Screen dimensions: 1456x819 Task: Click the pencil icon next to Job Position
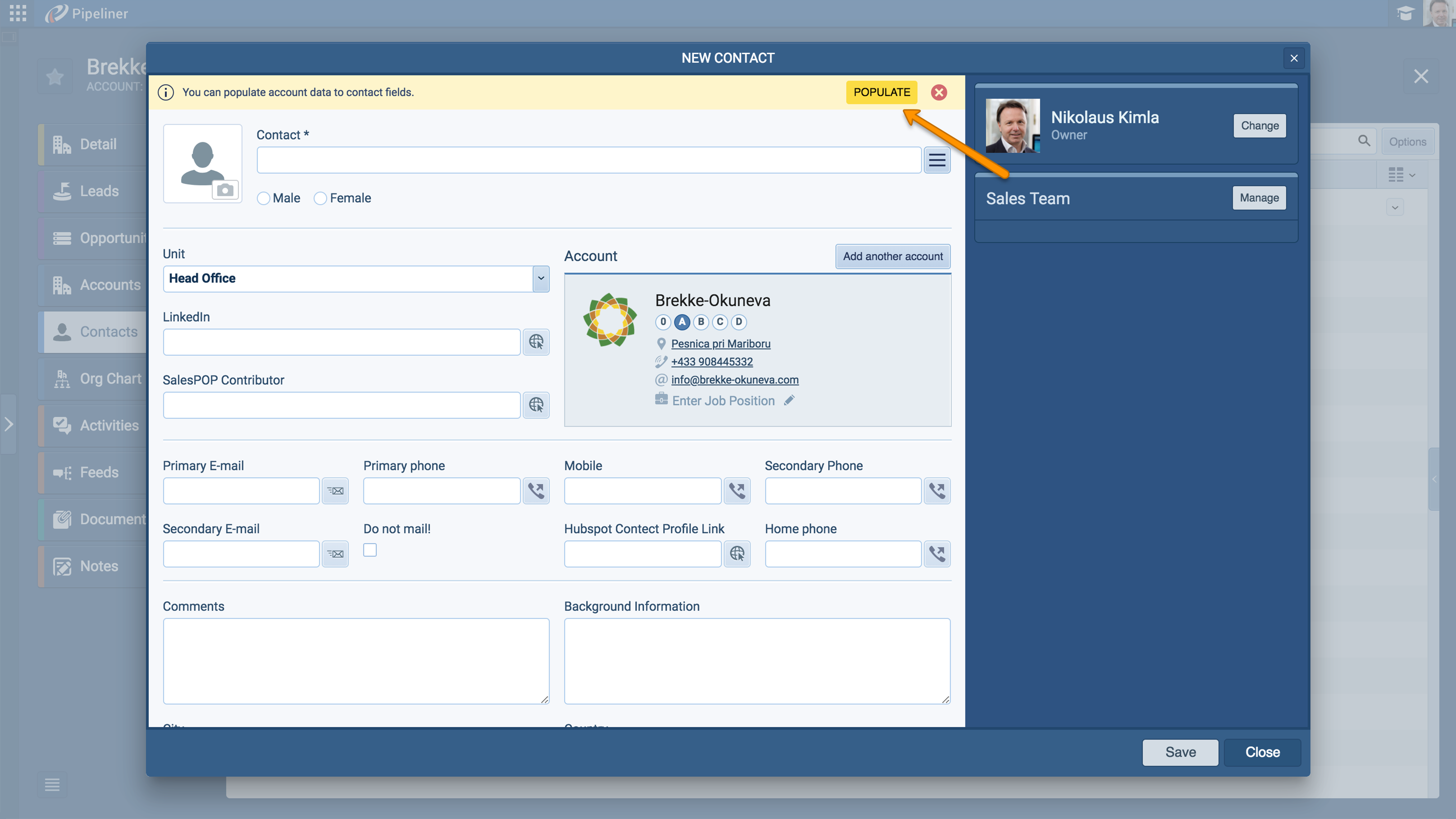[x=790, y=401]
